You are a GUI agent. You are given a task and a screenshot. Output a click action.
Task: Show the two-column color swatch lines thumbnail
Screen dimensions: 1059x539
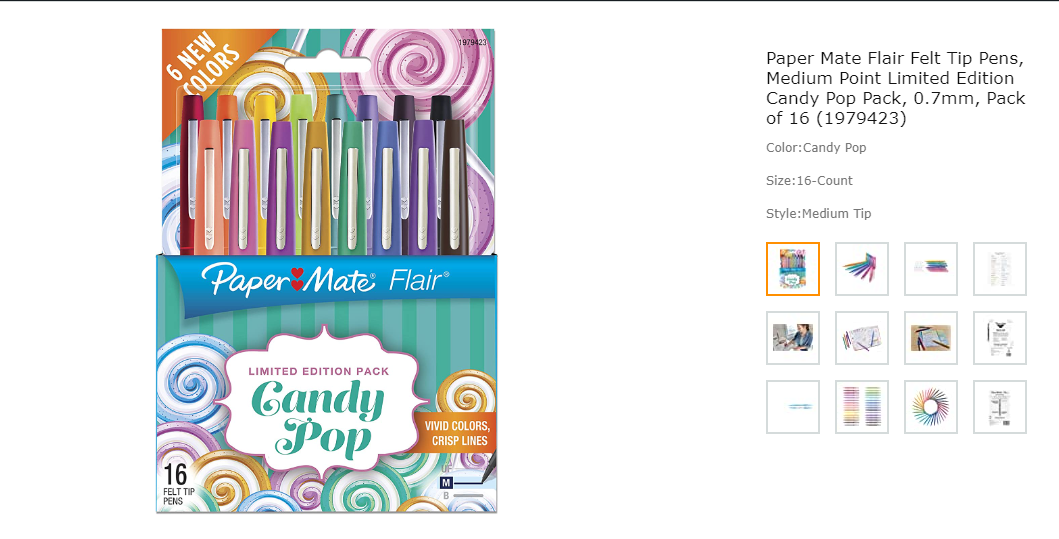pyautogui.click(x=862, y=407)
